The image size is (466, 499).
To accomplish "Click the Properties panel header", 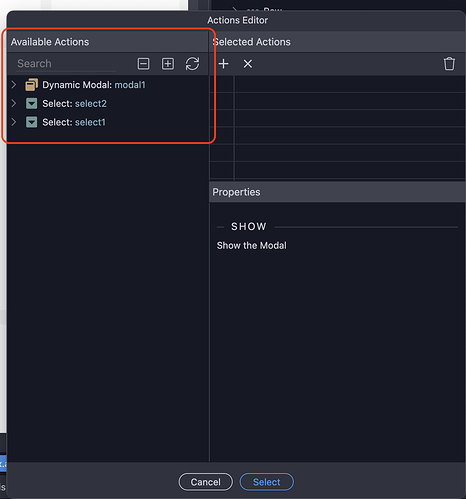I will pos(337,192).
